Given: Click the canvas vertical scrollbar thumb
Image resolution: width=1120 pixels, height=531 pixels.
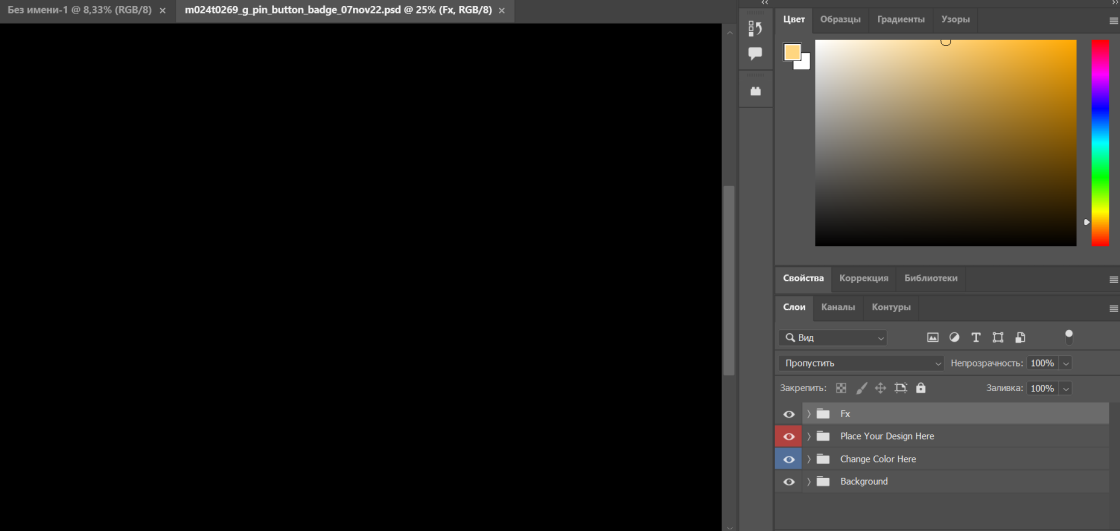Looking at the screenshot, I should [x=729, y=280].
